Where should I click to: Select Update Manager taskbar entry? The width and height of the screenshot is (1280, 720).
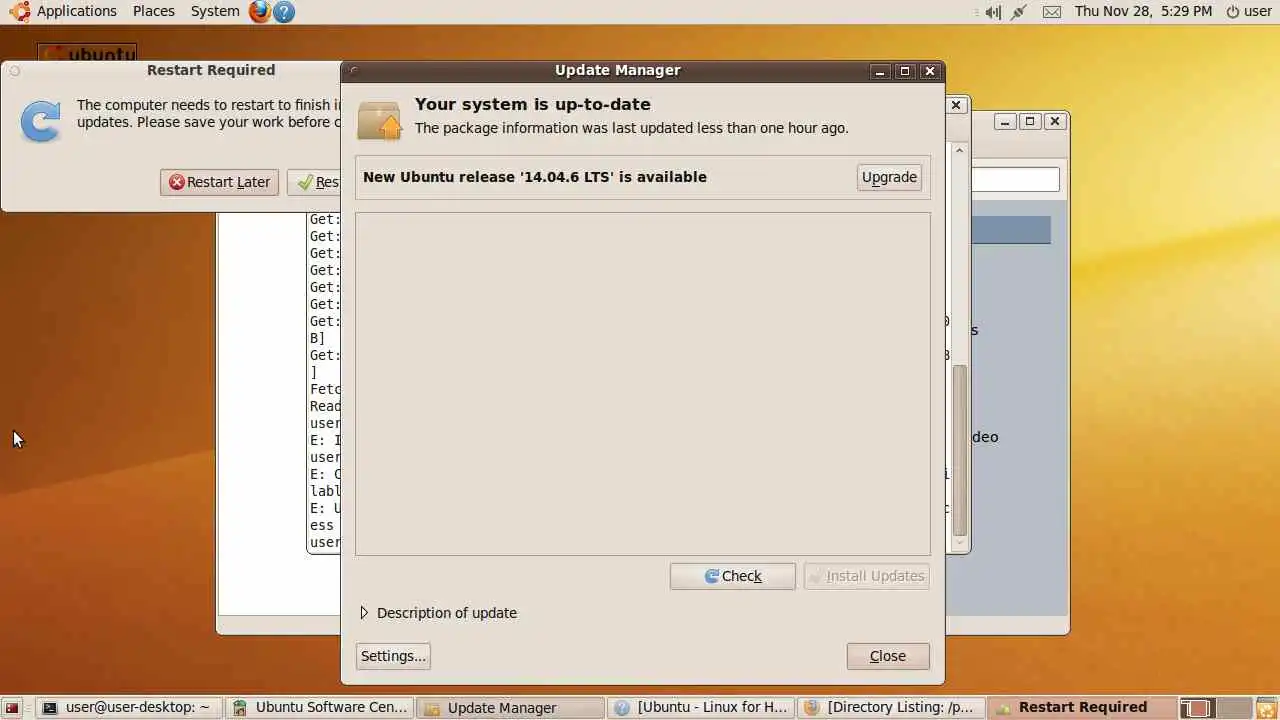510,708
